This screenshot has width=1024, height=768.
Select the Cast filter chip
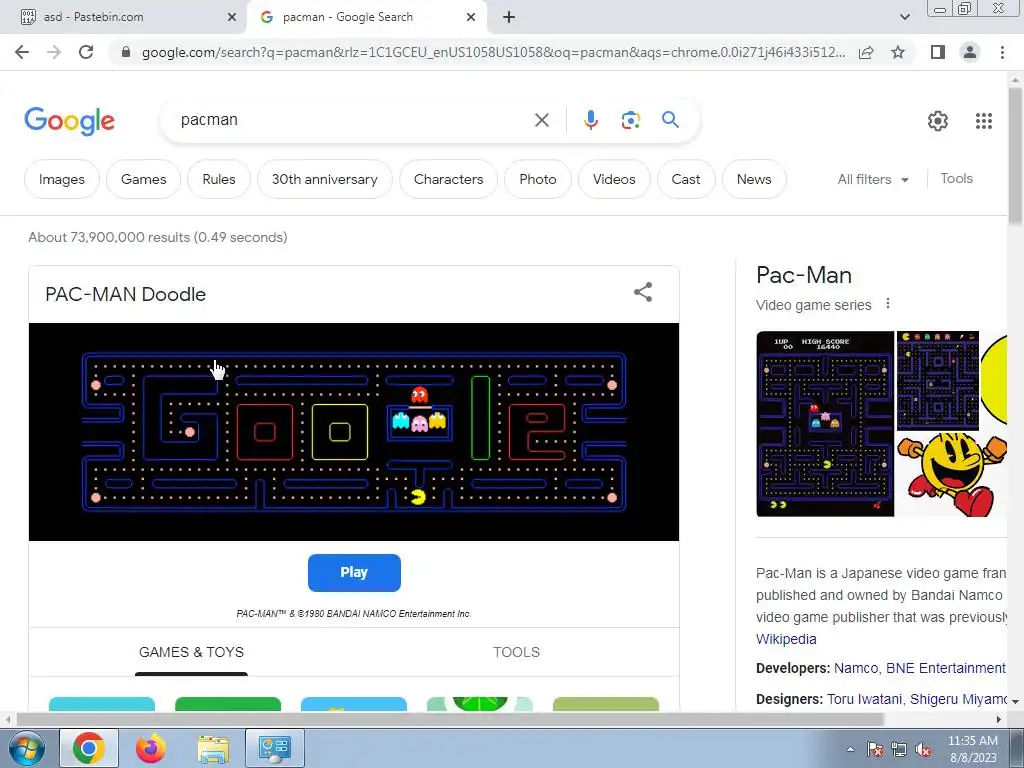pos(686,179)
